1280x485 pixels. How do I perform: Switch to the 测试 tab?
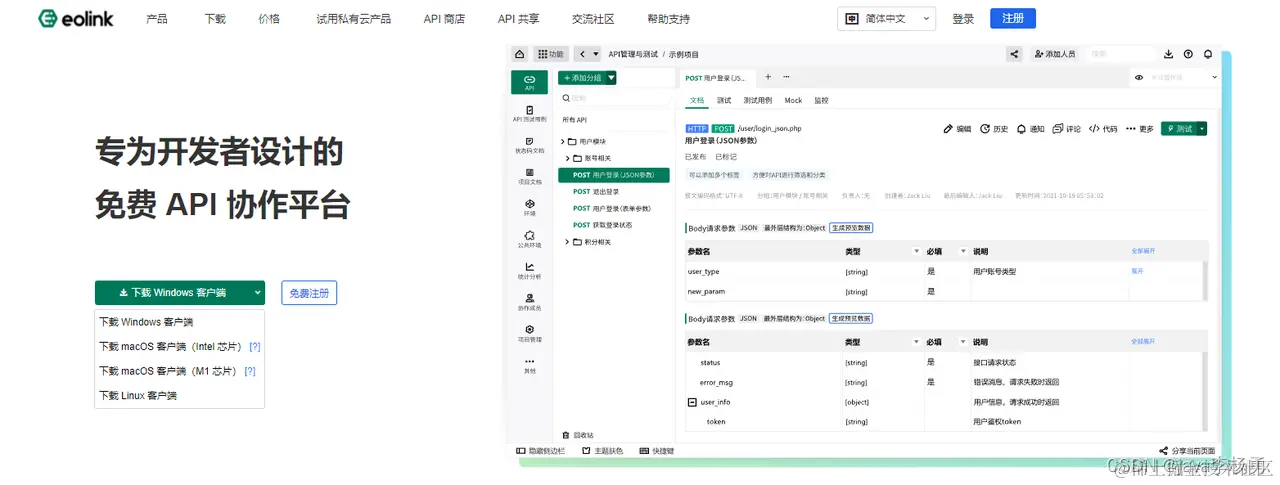724,100
